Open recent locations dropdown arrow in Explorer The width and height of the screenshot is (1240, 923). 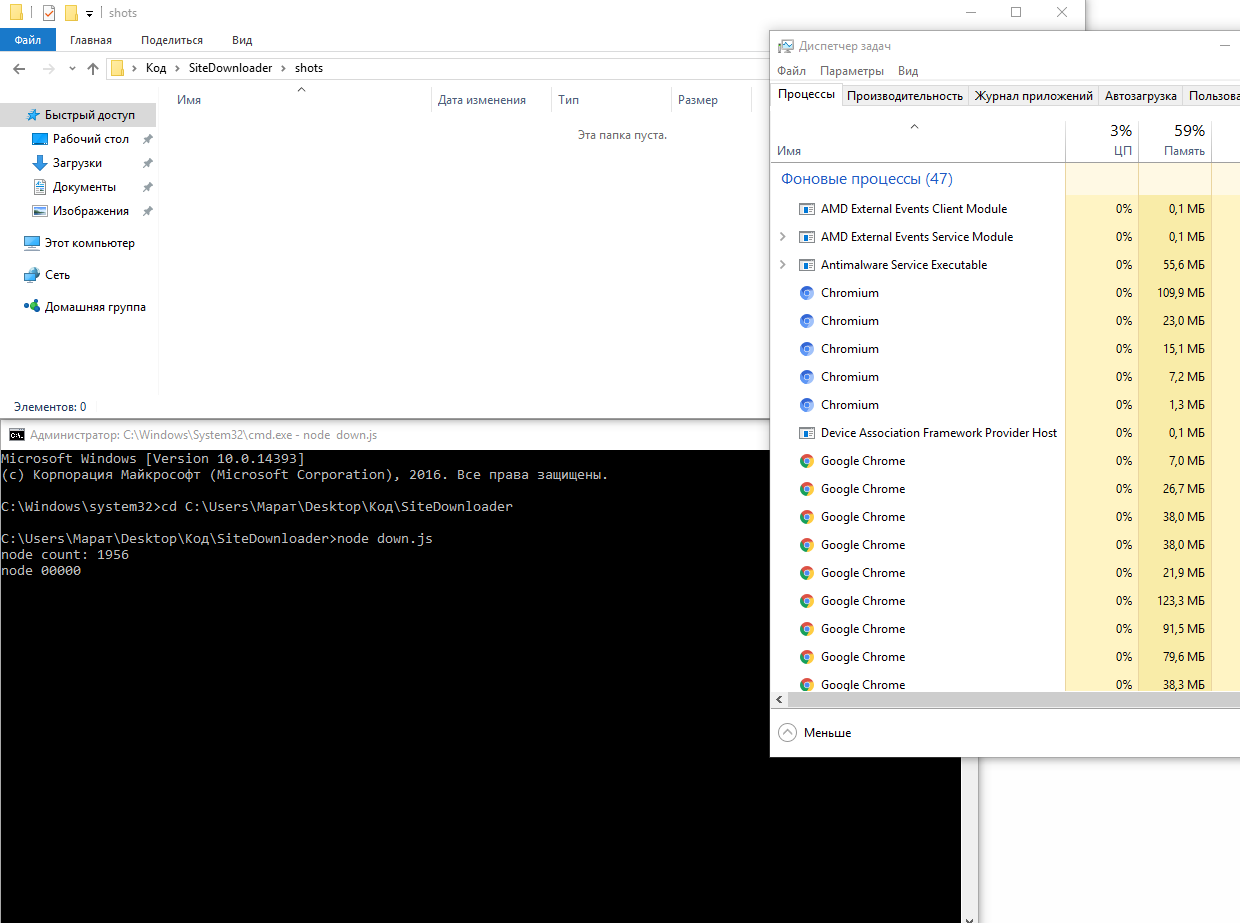click(72, 69)
